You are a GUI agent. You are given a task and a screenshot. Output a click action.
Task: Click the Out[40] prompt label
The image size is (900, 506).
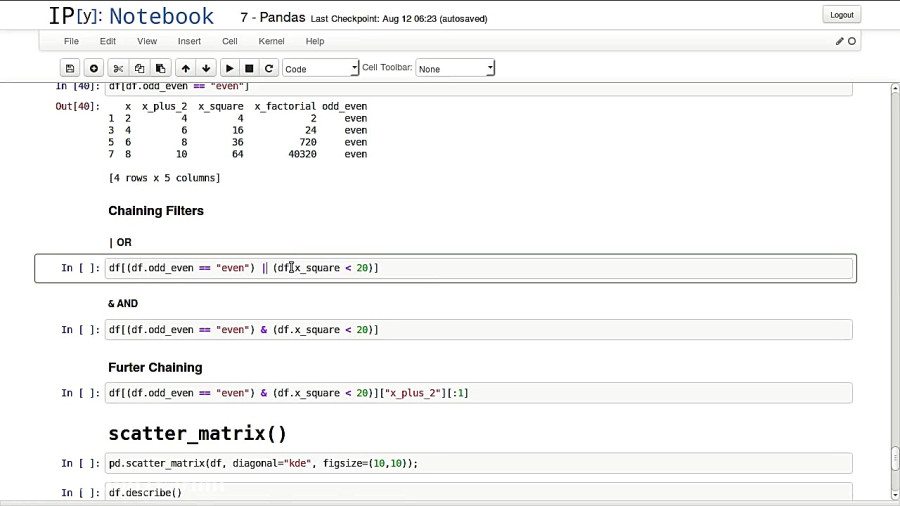77,106
